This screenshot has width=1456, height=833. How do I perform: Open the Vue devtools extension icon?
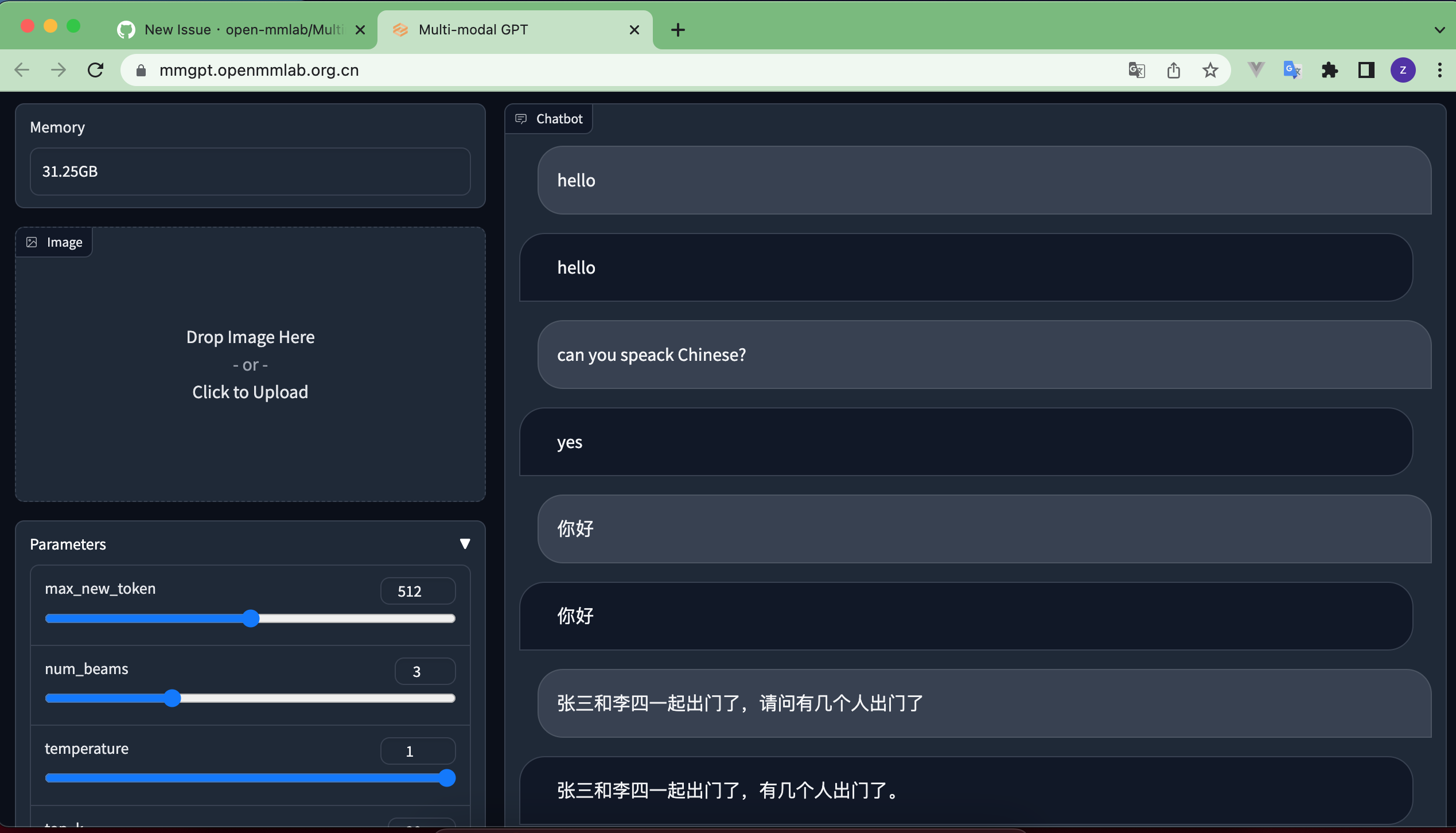pyautogui.click(x=1255, y=70)
